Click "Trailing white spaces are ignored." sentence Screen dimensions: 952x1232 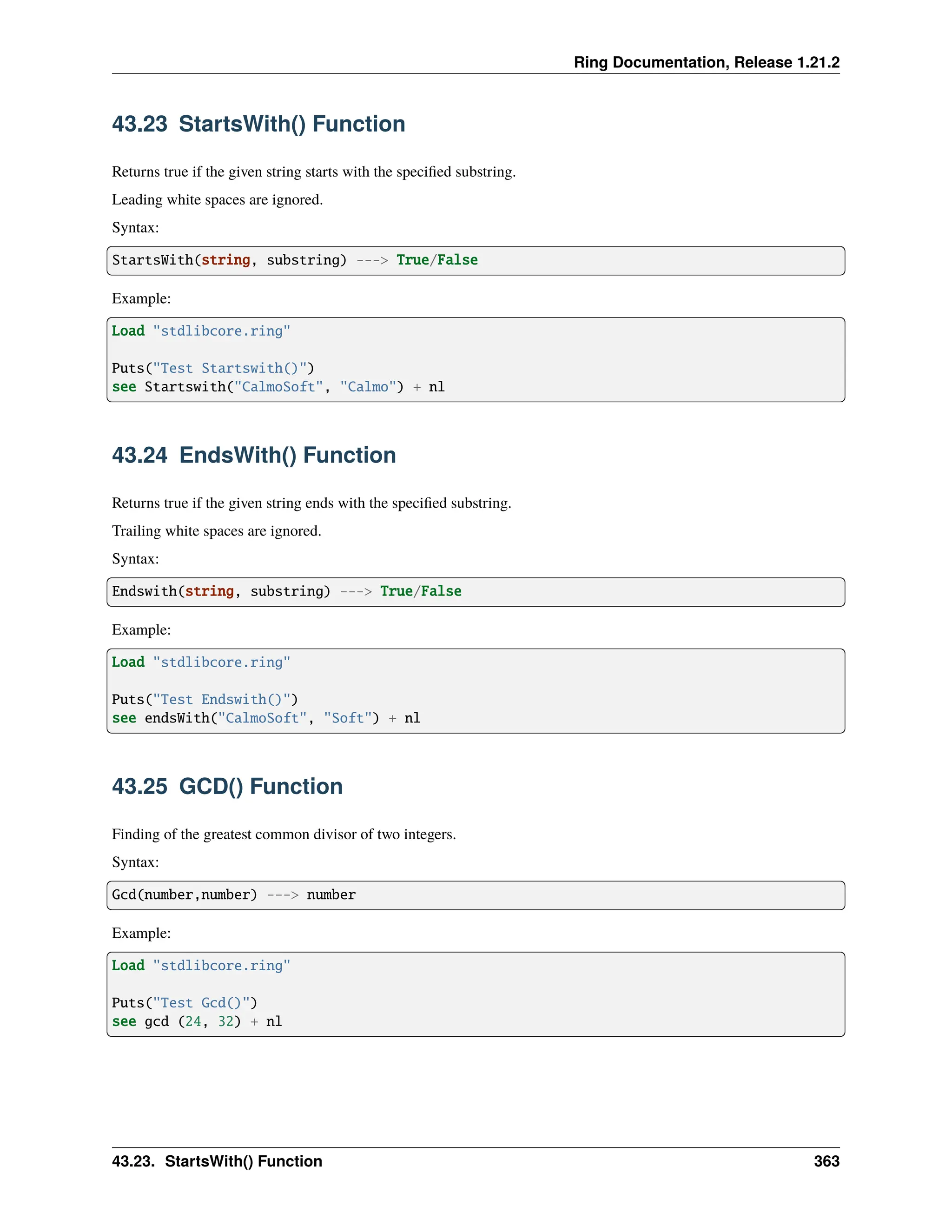click(x=217, y=531)
